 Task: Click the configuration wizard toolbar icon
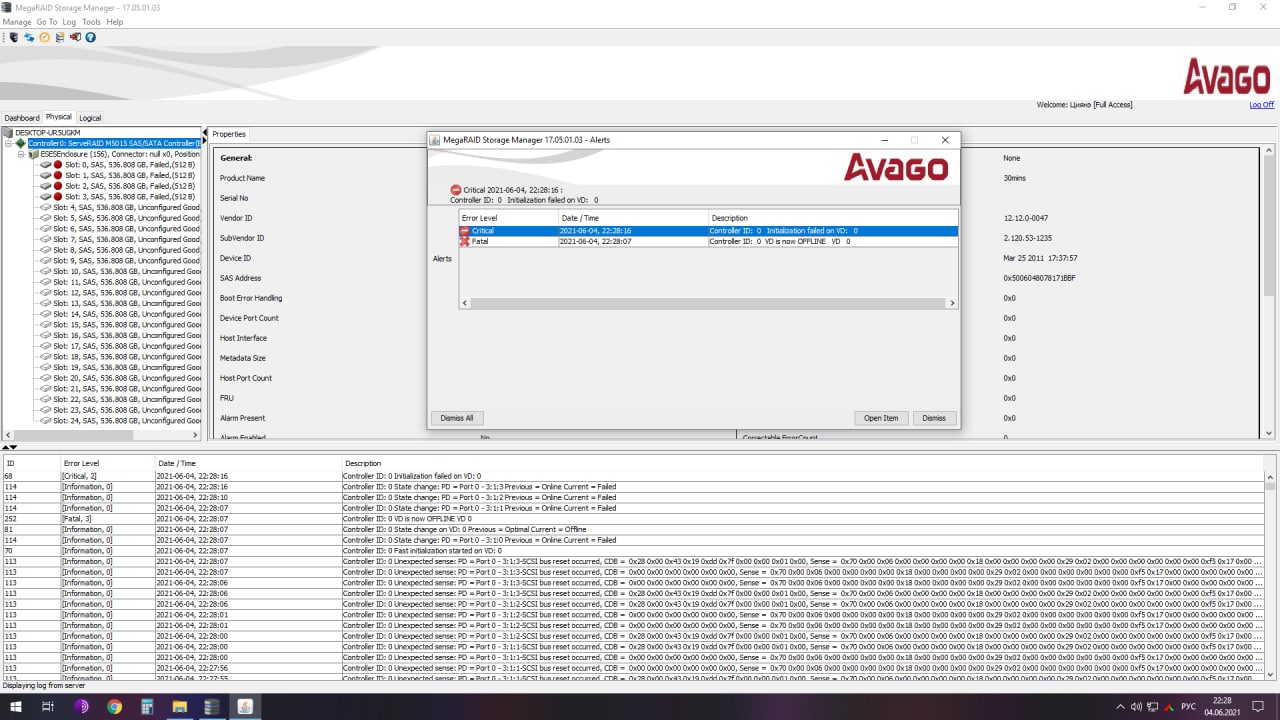pos(60,37)
